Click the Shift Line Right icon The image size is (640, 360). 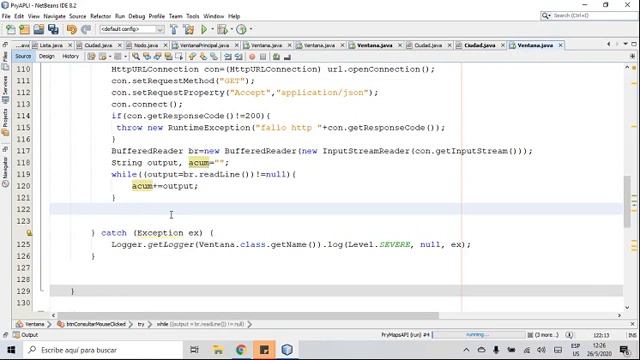238,56
